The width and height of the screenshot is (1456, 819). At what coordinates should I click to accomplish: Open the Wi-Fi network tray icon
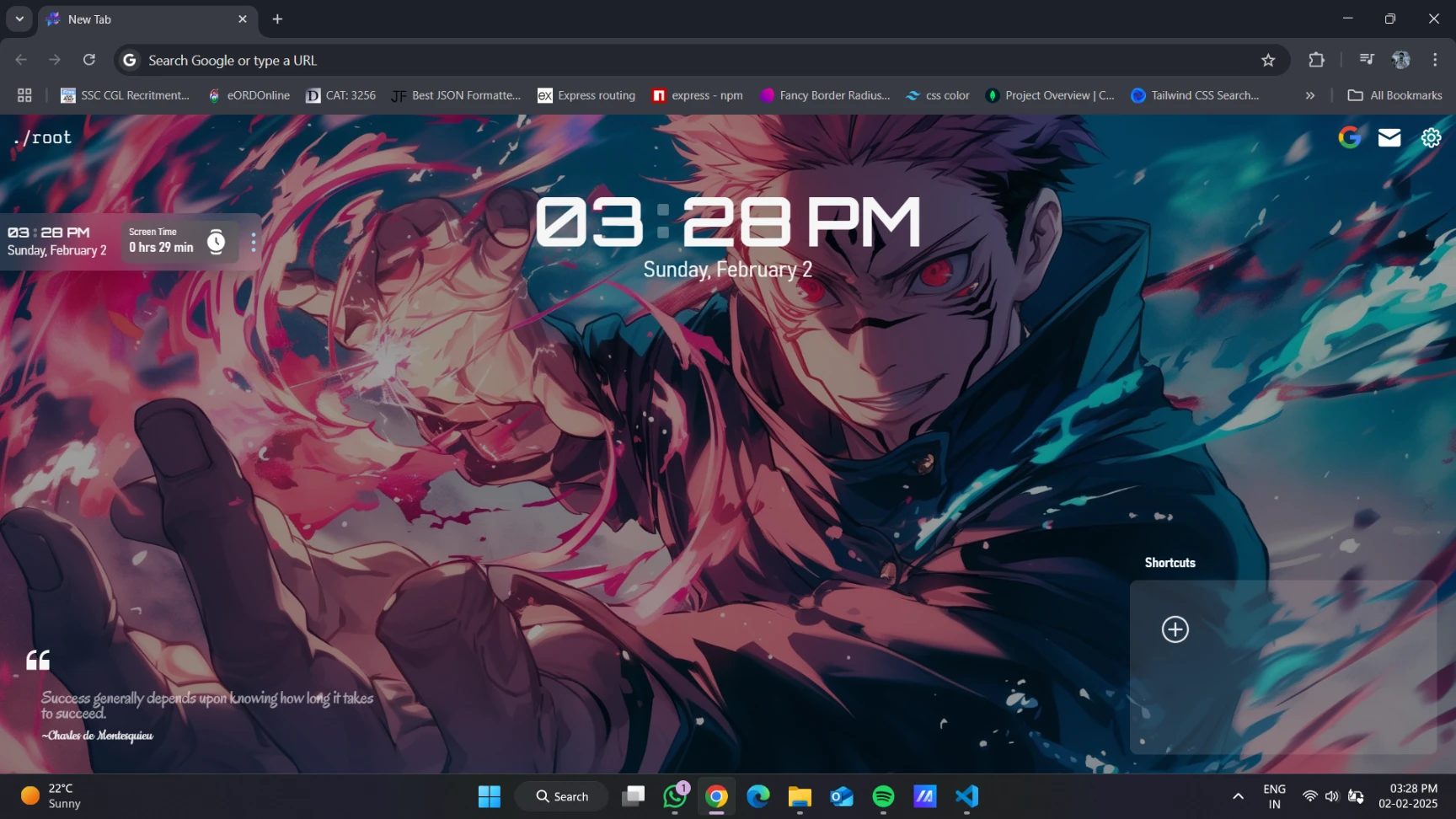(x=1310, y=796)
